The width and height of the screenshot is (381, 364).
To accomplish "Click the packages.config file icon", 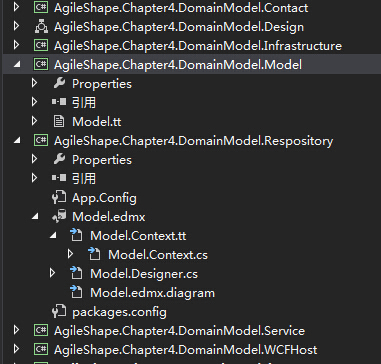I will click(x=59, y=312).
